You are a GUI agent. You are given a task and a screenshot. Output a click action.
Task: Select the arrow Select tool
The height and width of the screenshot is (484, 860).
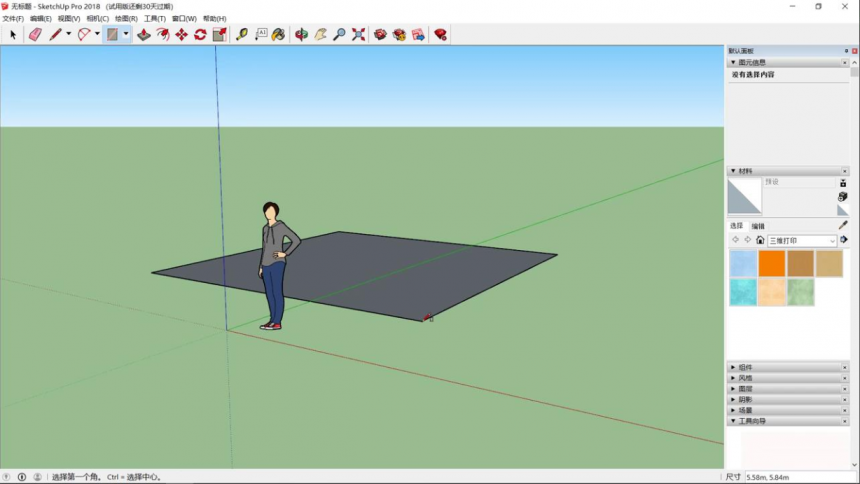(x=13, y=35)
